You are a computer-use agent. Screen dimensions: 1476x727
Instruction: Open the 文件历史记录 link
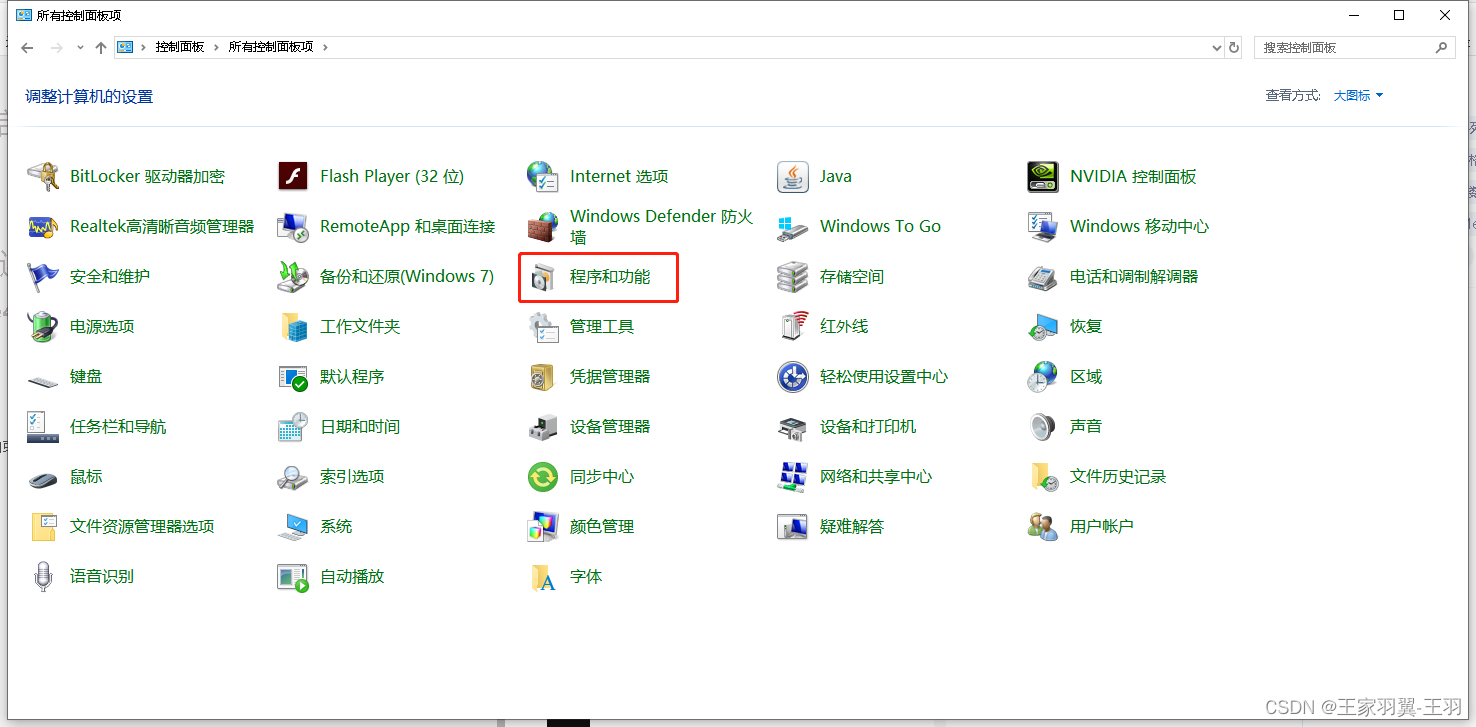tap(1118, 477)
